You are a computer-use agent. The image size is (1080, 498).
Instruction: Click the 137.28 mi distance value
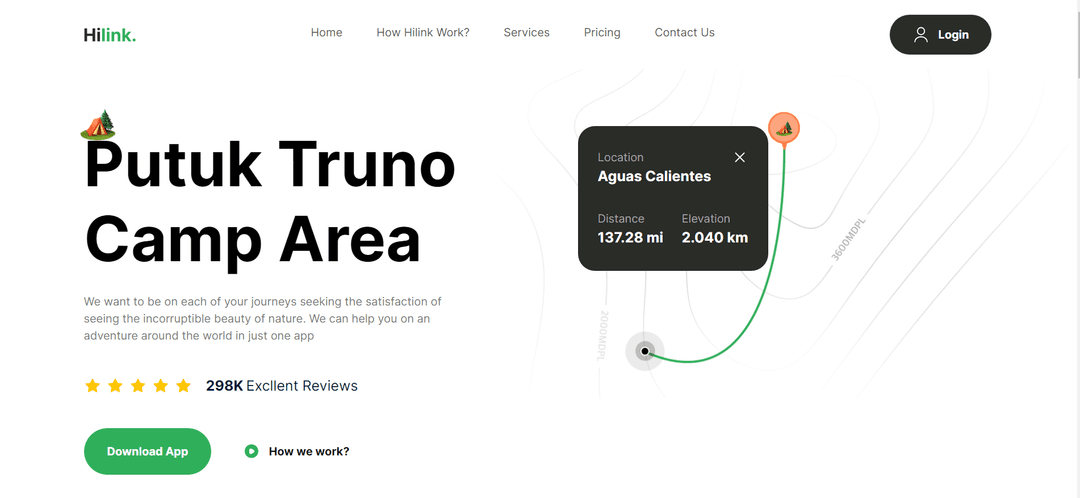coord(630,238)
